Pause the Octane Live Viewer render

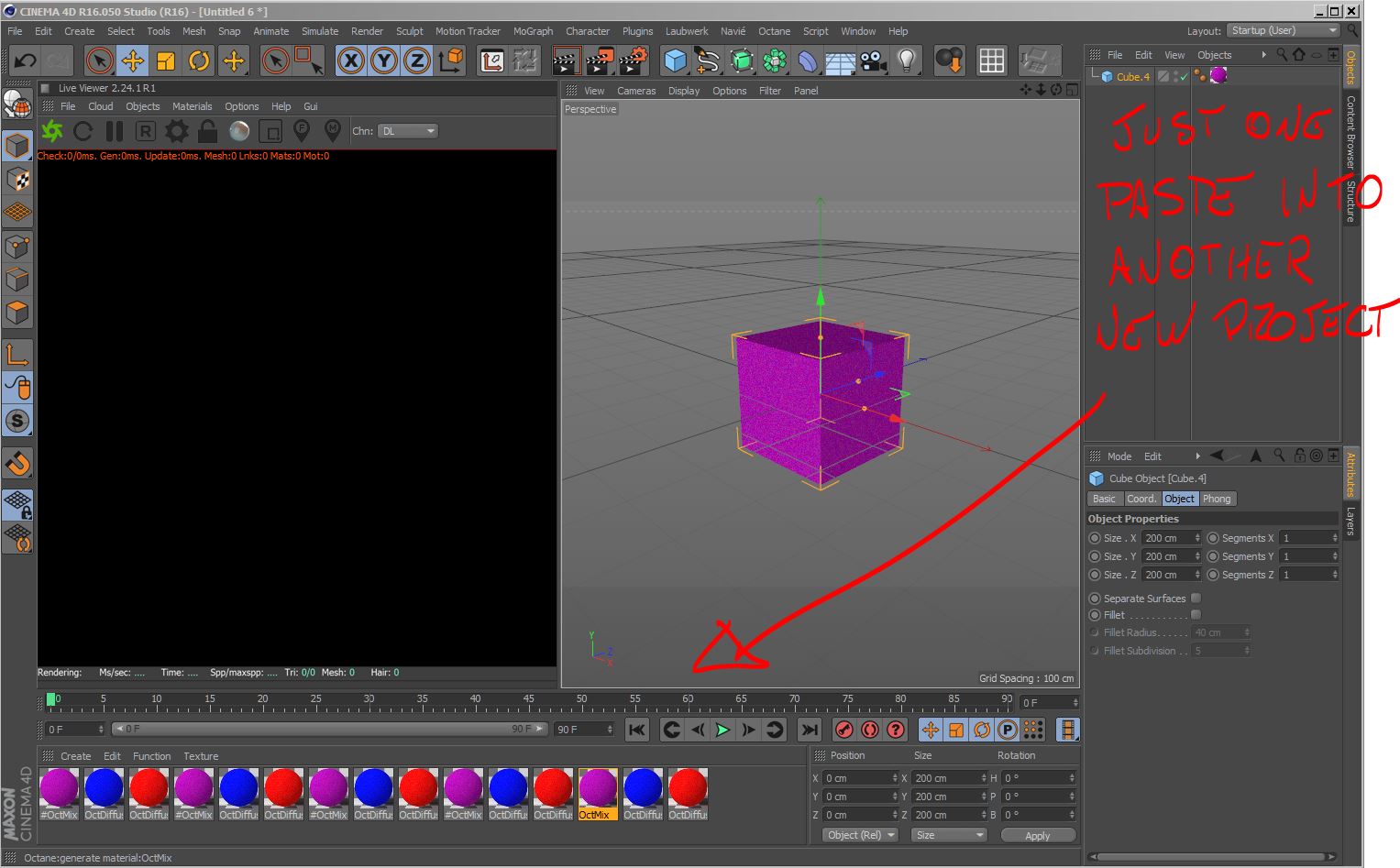click(115, 131)
